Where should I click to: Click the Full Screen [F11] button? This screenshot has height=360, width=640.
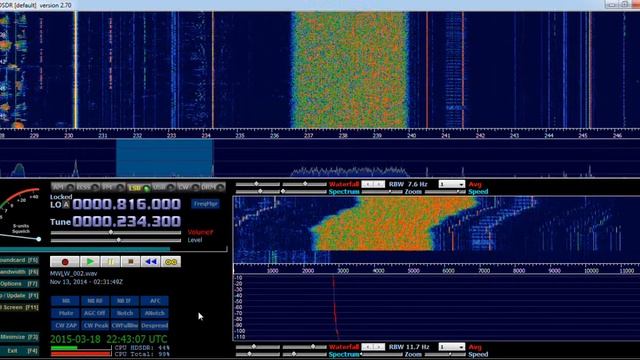click(x=19, y=307)
